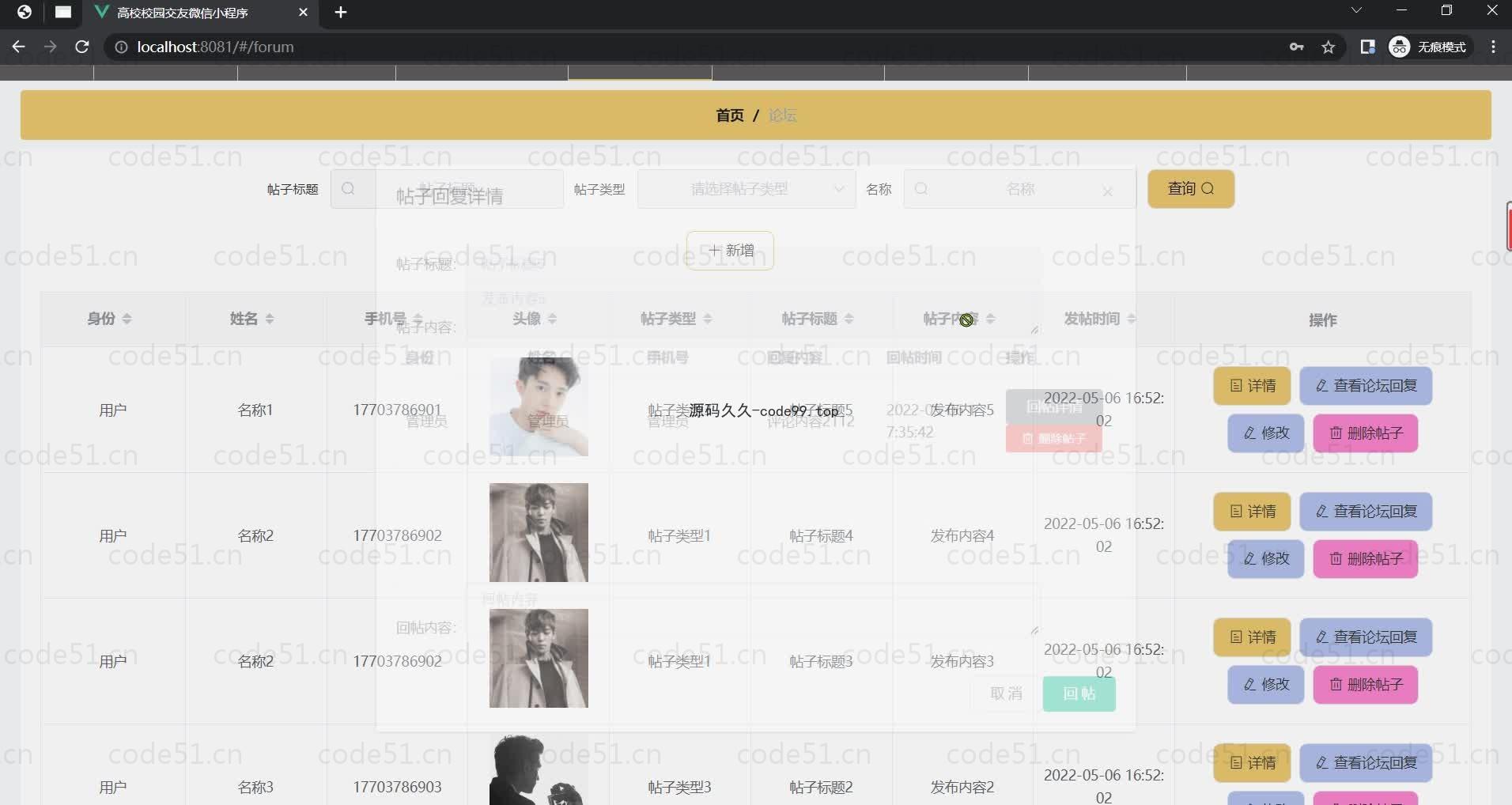
Task: Click 删除帖子 for 帖子标题3 row
Action: point(1366,685)
